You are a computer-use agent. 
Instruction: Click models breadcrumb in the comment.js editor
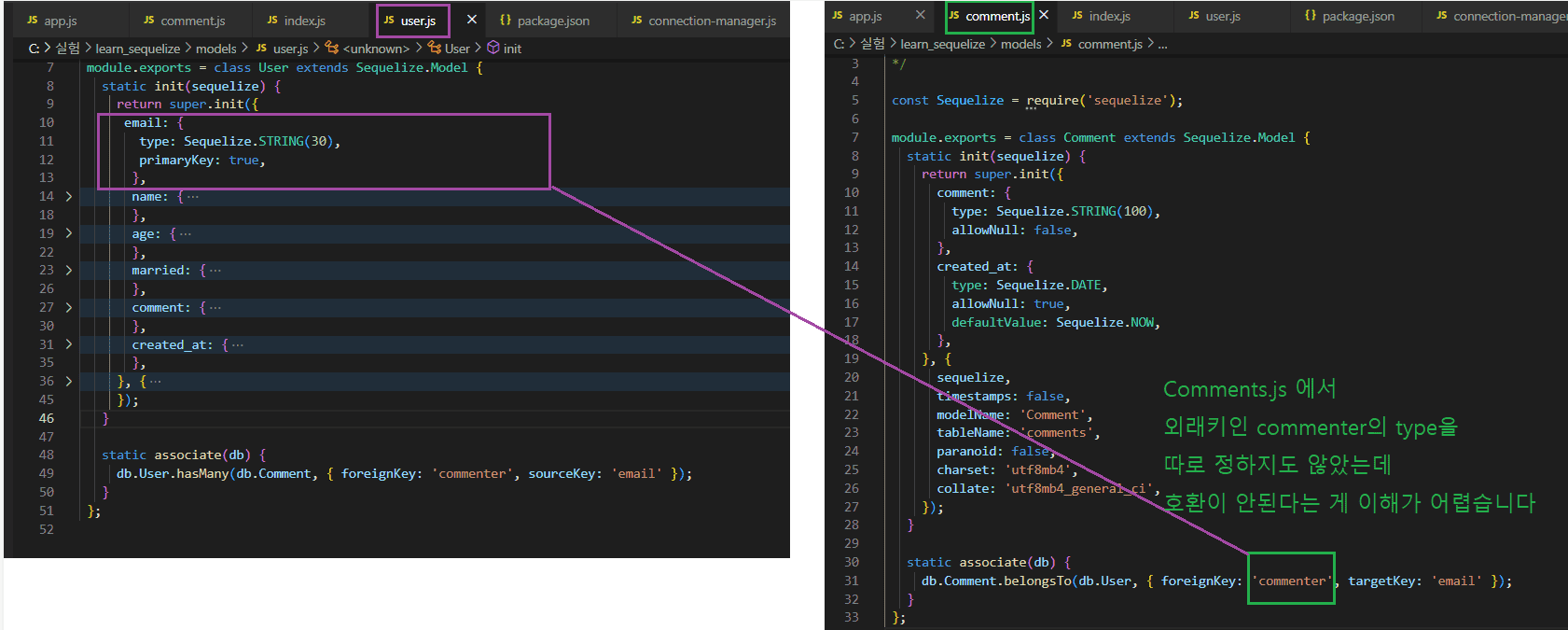point(1021,44)
